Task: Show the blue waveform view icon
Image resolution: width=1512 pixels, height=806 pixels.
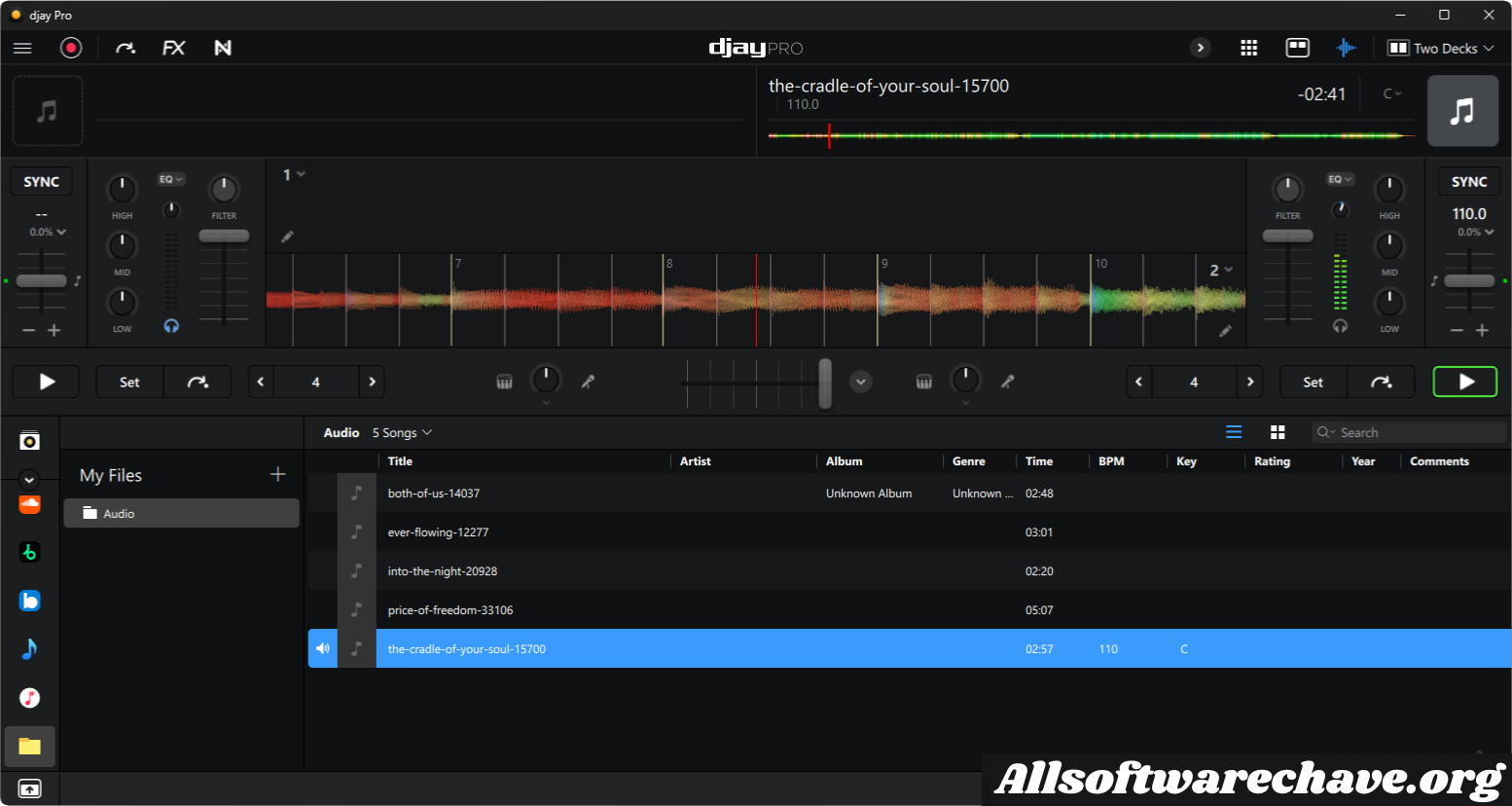Action: pos(1346,48)
